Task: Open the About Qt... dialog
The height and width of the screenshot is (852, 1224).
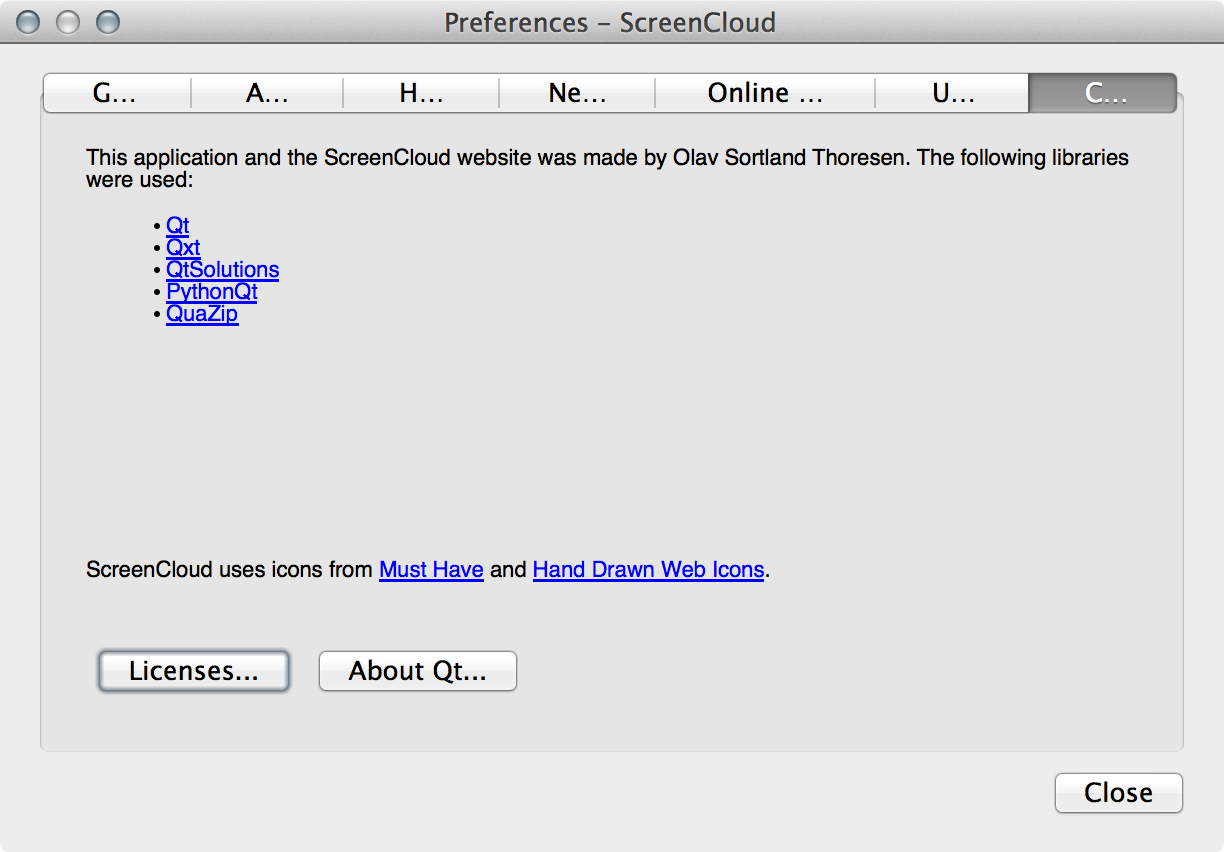Action: (418, 671)
